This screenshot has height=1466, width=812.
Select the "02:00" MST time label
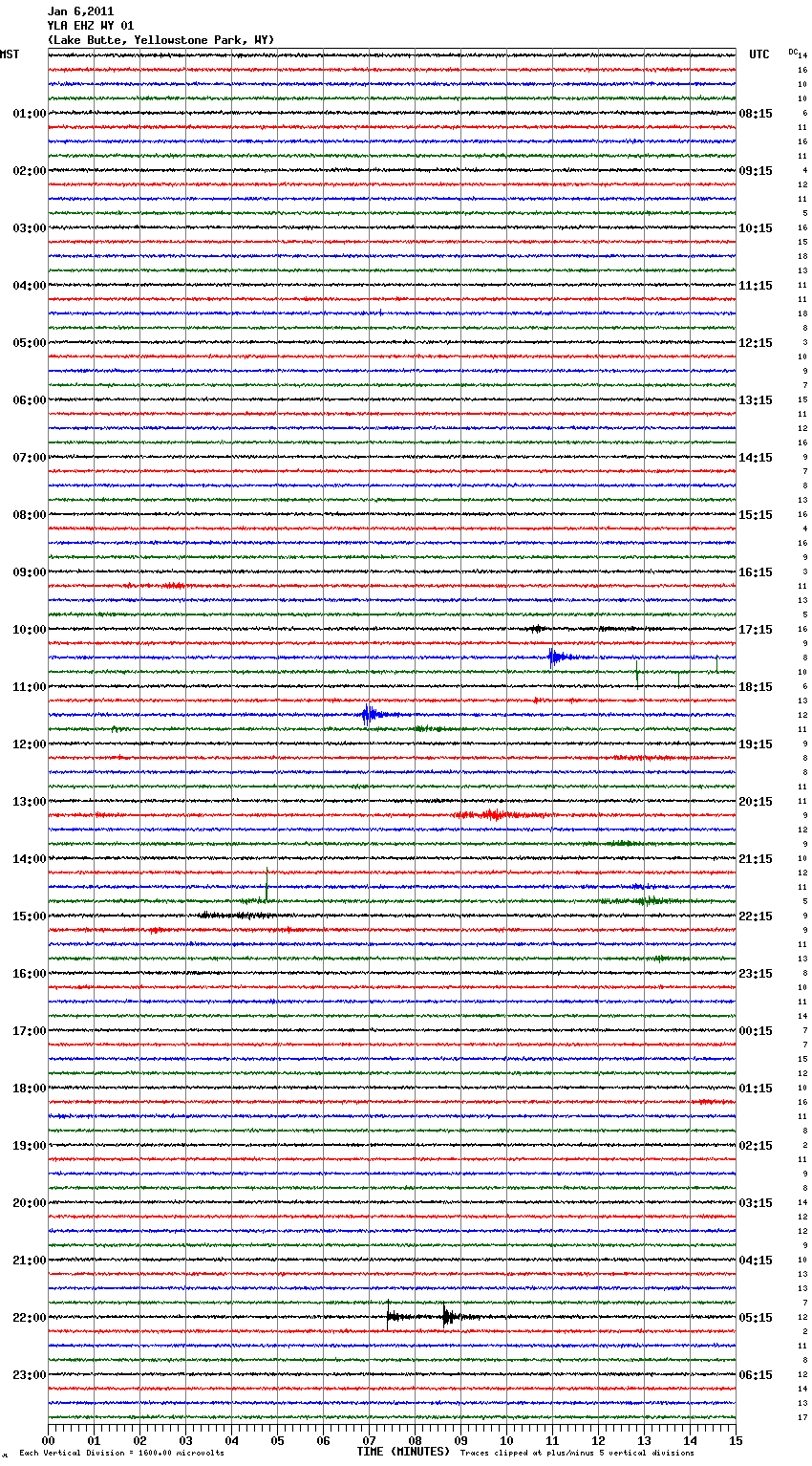pyautogui.click(x=30, y=171)
